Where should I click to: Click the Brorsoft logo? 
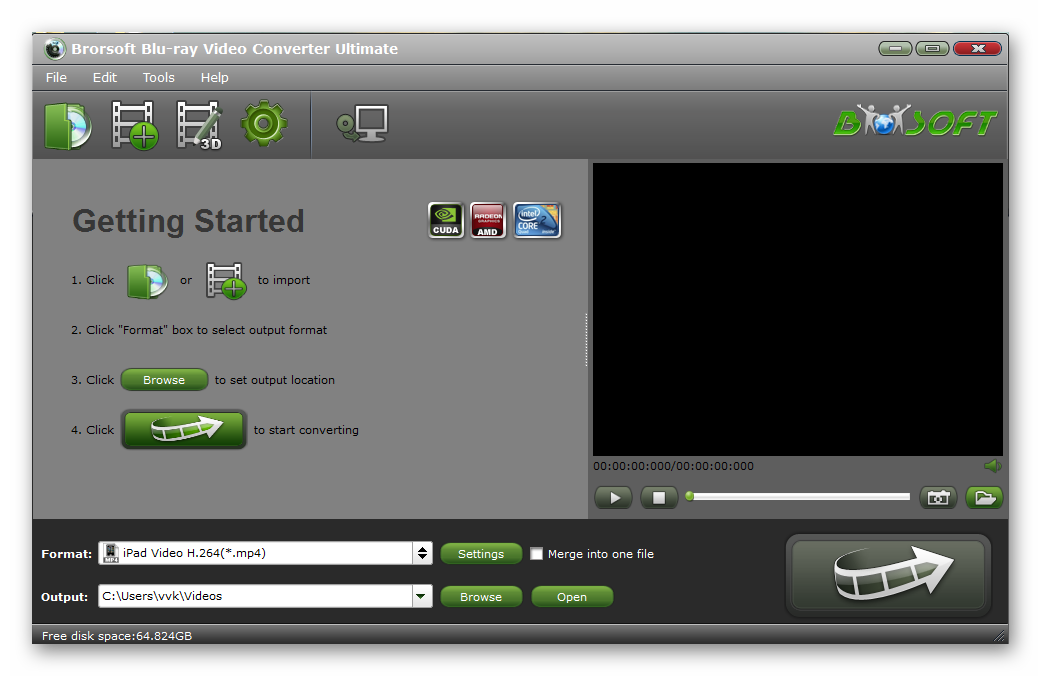tap(915, 121)
